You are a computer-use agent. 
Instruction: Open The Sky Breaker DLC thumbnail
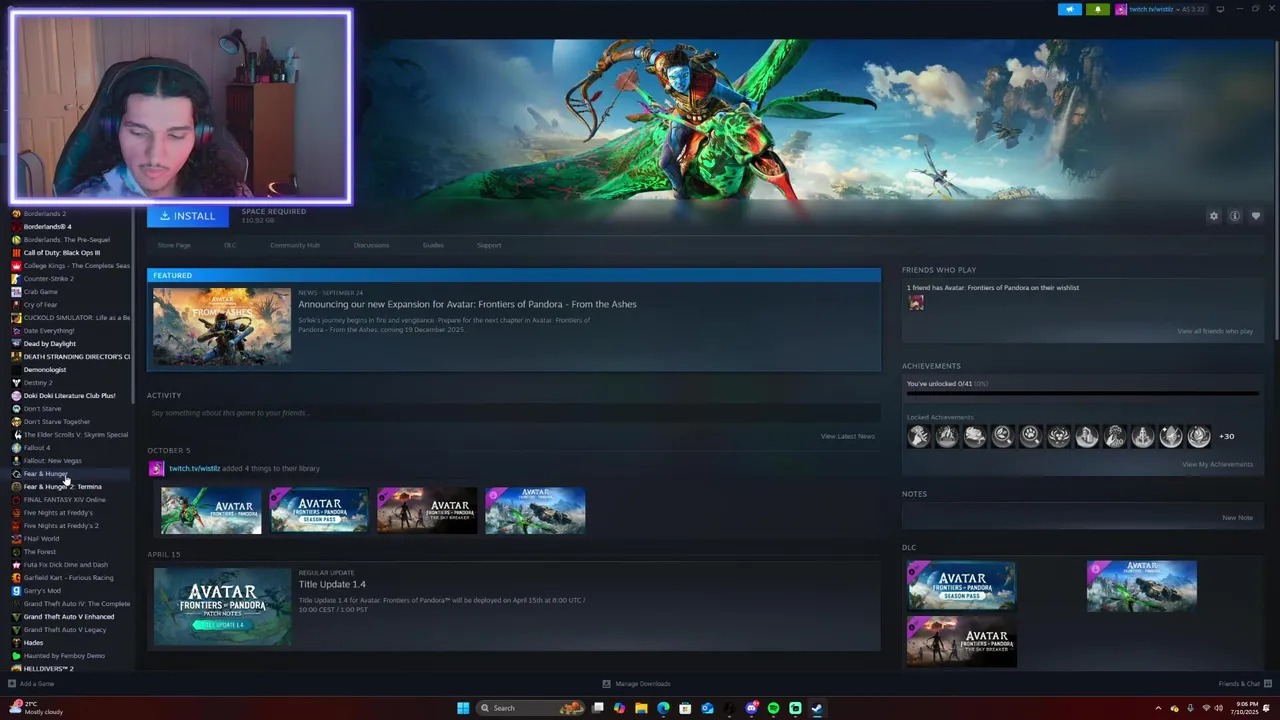point(961,641)
